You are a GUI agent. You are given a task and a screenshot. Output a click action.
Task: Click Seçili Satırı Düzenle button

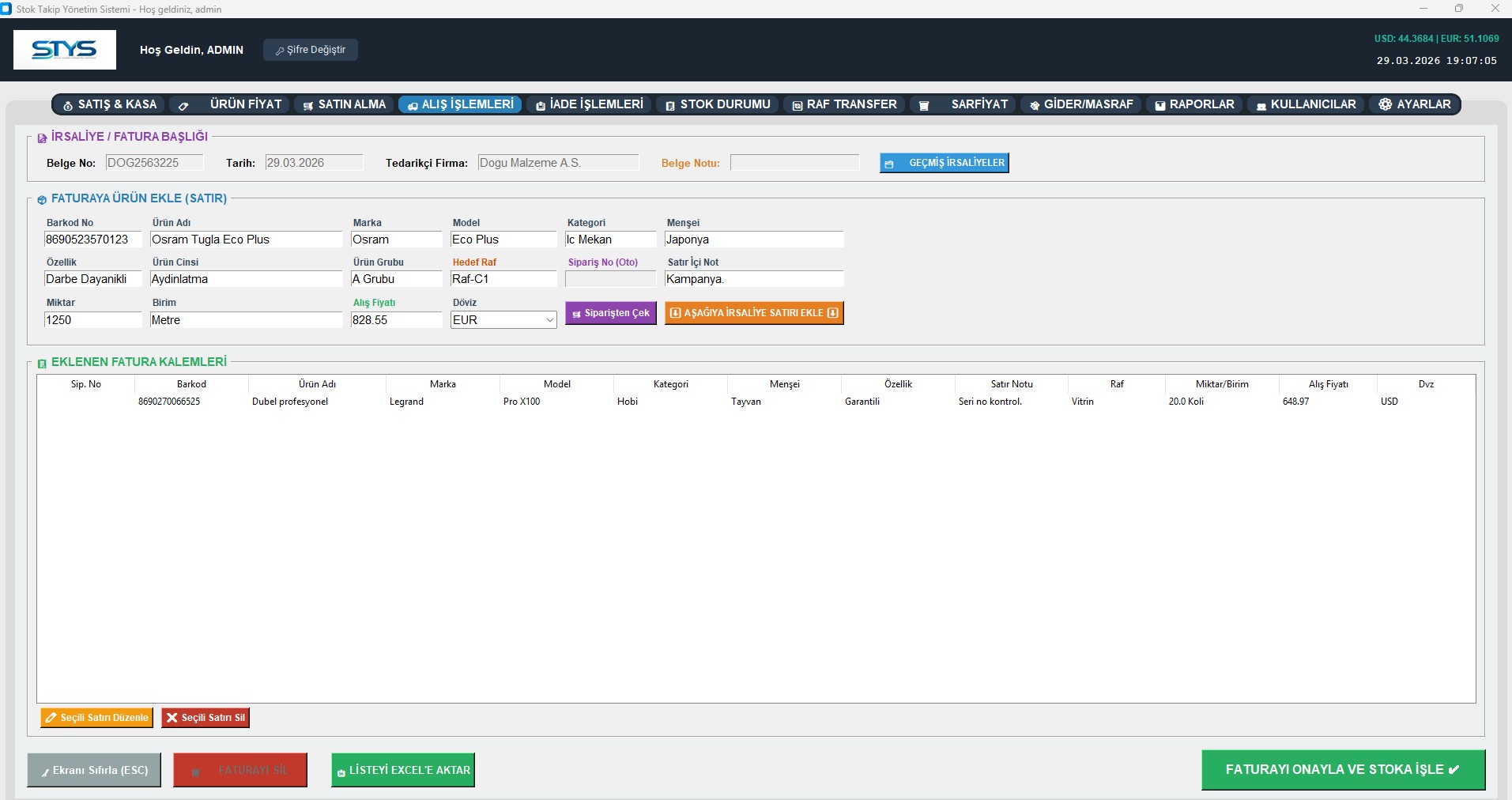(96, 718)
